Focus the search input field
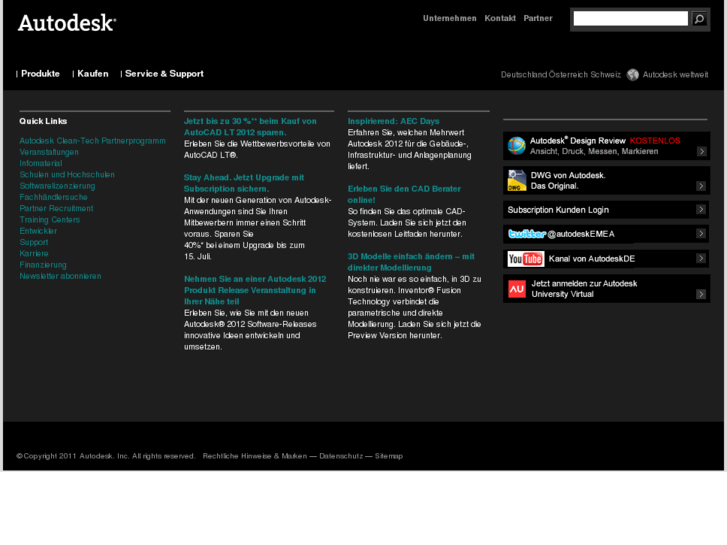The height and width of the screenshot is (545, 727). [x=631, y=19]
